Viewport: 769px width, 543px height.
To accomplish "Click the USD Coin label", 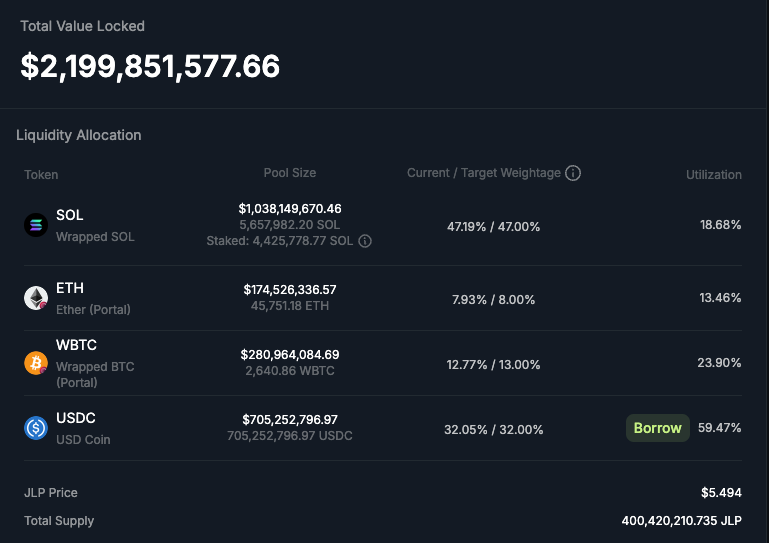I will [83, 439].
